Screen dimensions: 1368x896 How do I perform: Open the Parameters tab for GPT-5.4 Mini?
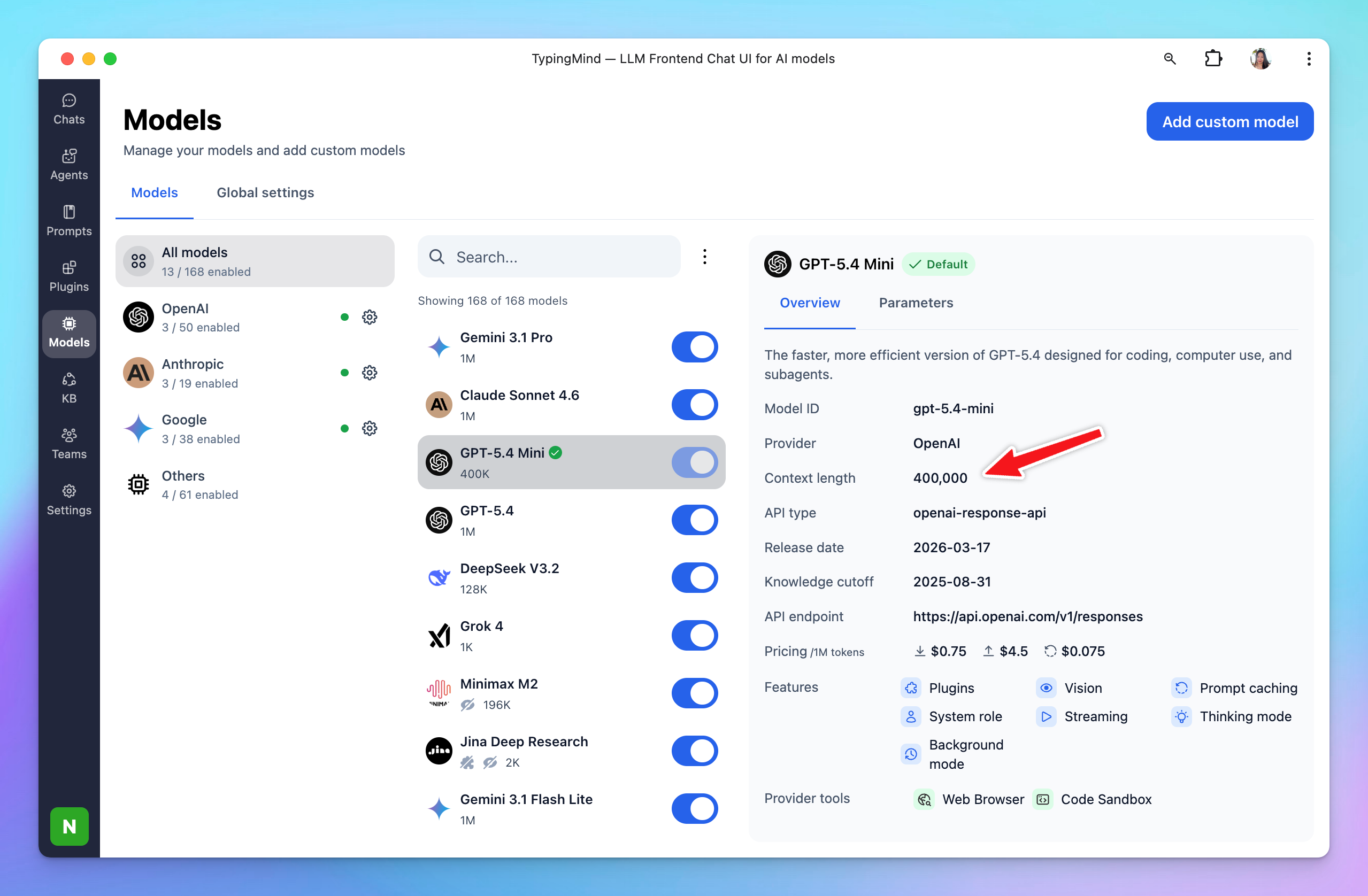click(916, 303)
